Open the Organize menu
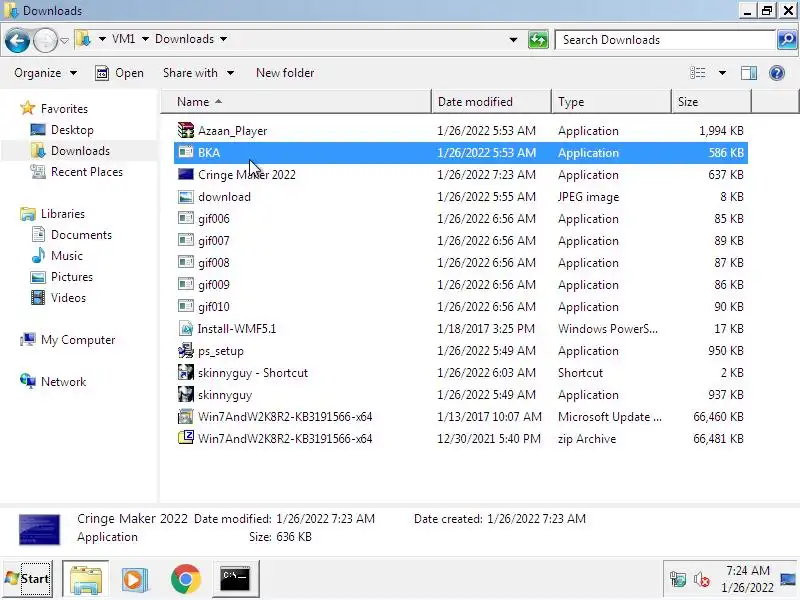800x600 pixels. 45,73
